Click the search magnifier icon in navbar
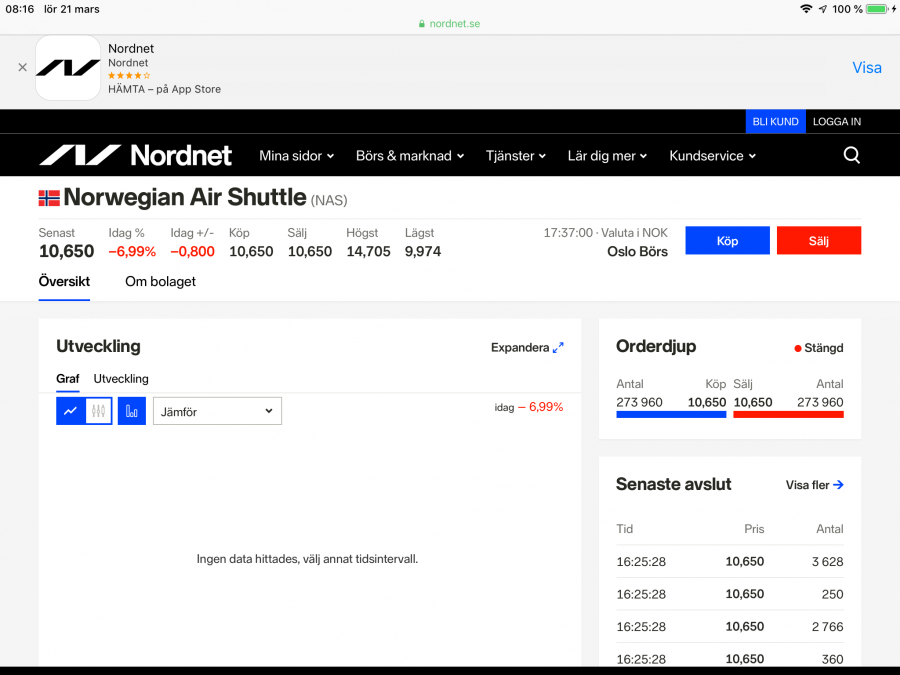This screenshot has height=675, width=900. point(851,155)
